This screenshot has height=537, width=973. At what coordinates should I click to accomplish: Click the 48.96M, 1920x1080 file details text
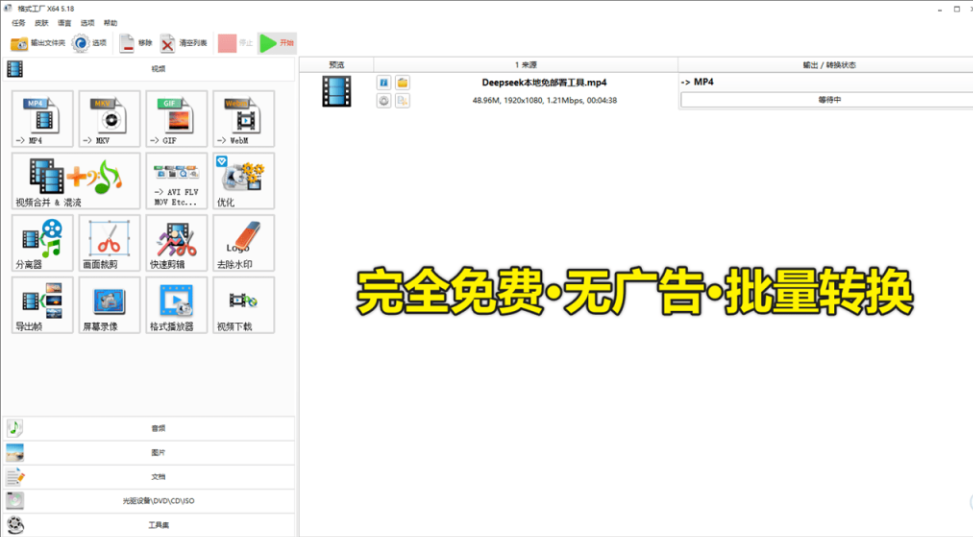point(544,100)
